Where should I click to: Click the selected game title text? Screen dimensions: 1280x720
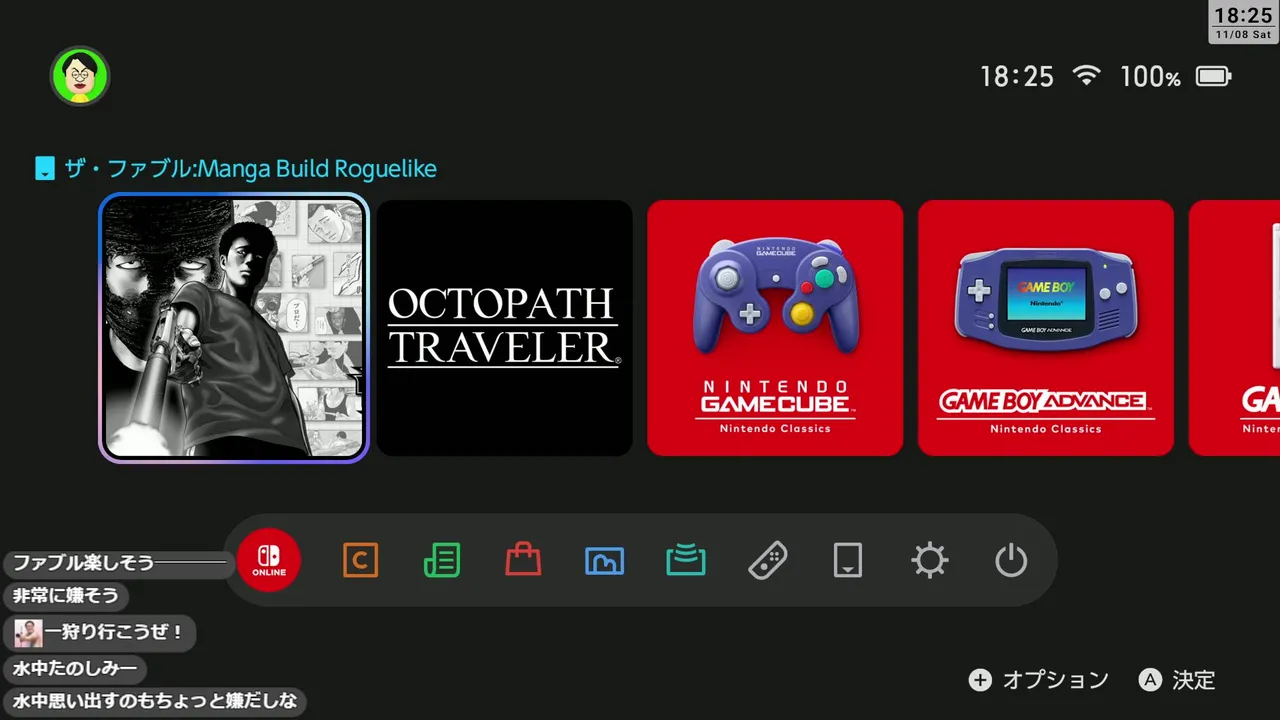click(251, 169)
